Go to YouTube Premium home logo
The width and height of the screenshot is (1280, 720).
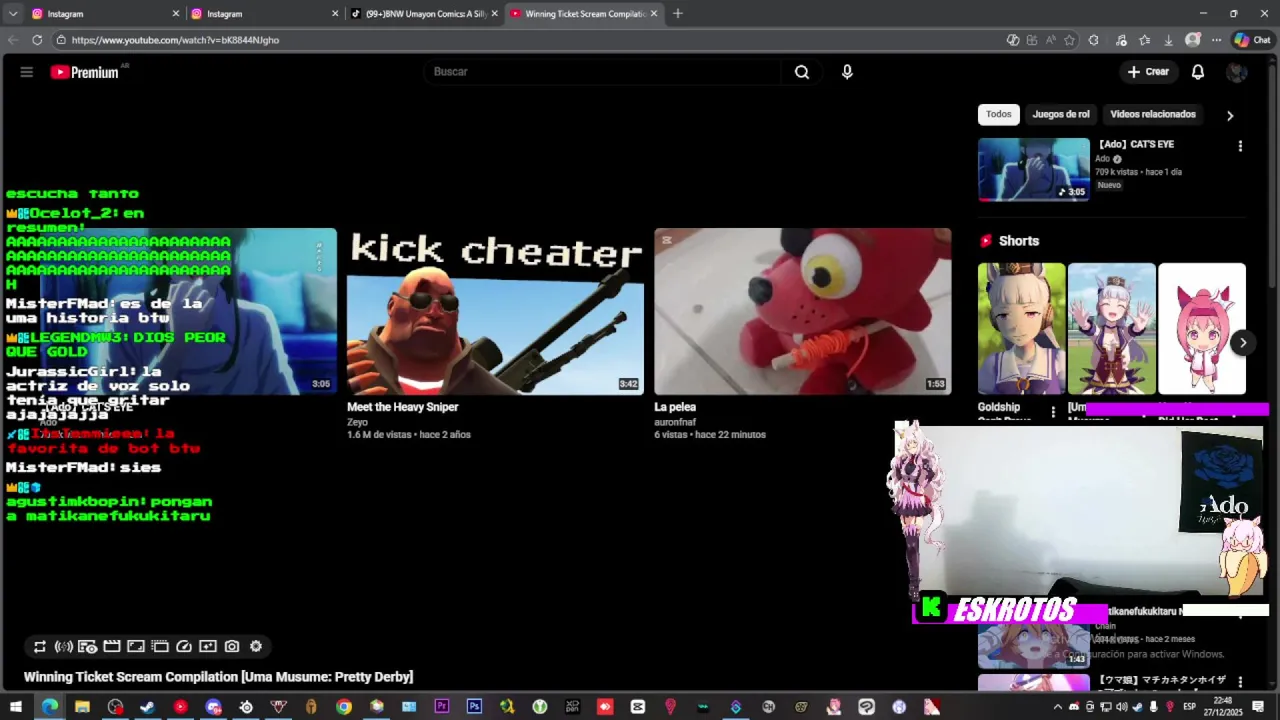click(85, 72)
